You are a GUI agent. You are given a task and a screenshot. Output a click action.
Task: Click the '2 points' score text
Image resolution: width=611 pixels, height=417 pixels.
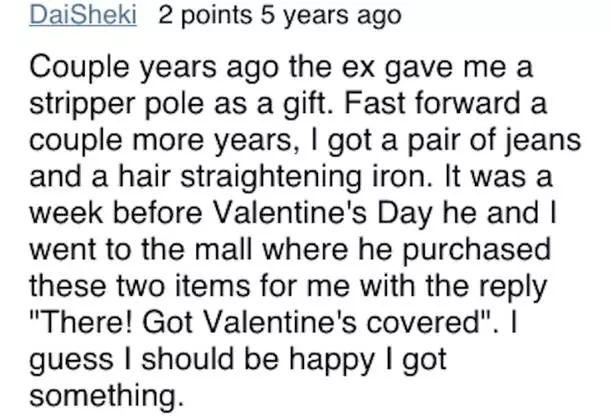205,16
